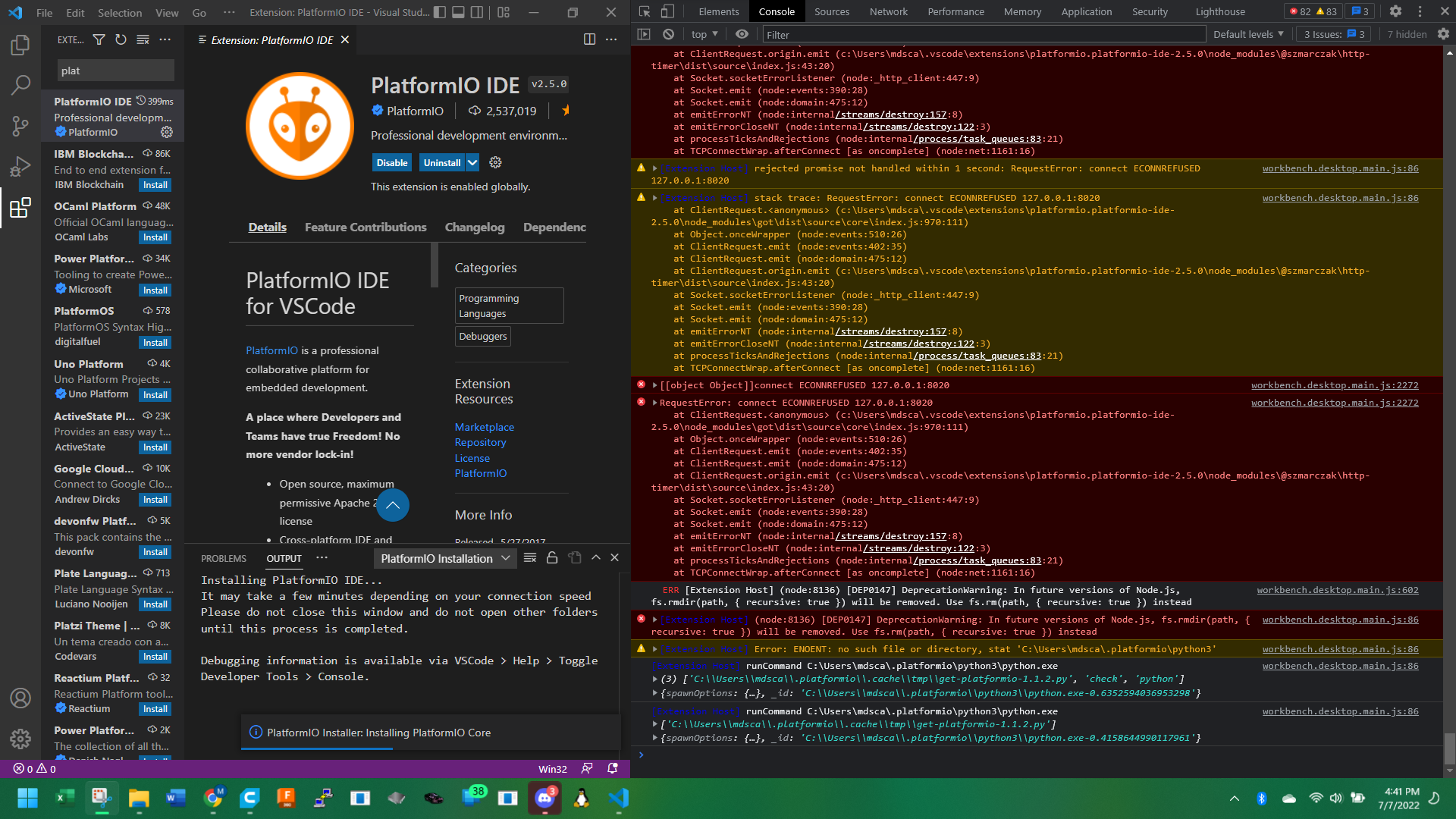Click the console Filter input field

(984, 34)
